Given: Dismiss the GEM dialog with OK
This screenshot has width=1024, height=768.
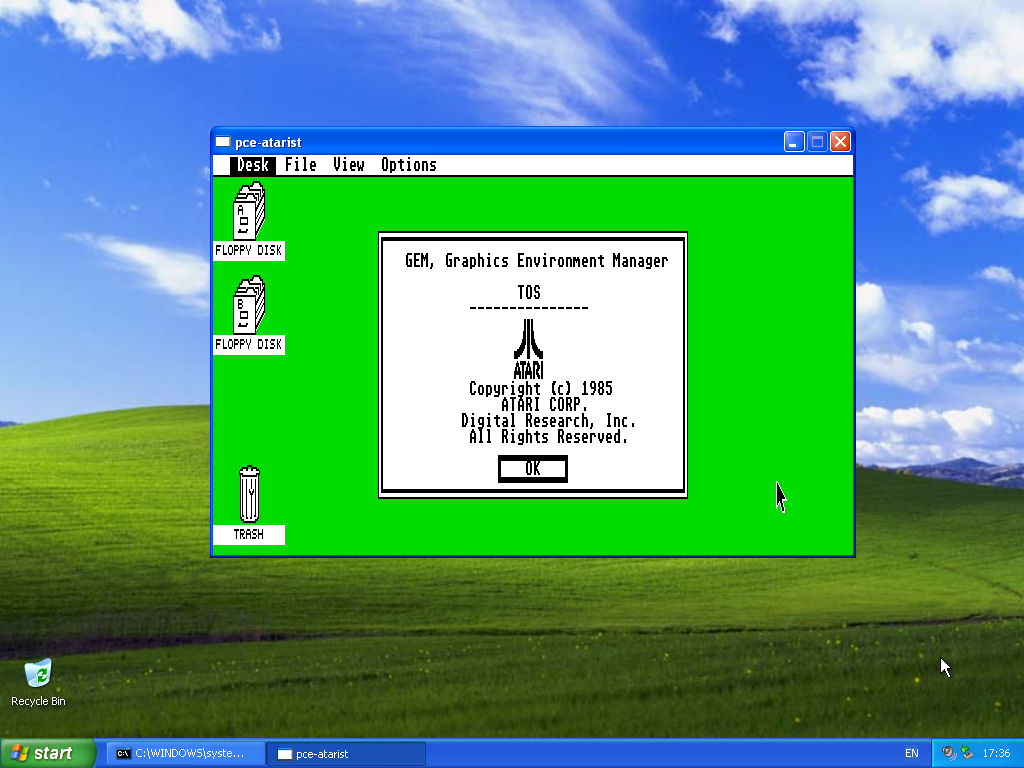Looking at the screenshot, I should coord(533,469).
